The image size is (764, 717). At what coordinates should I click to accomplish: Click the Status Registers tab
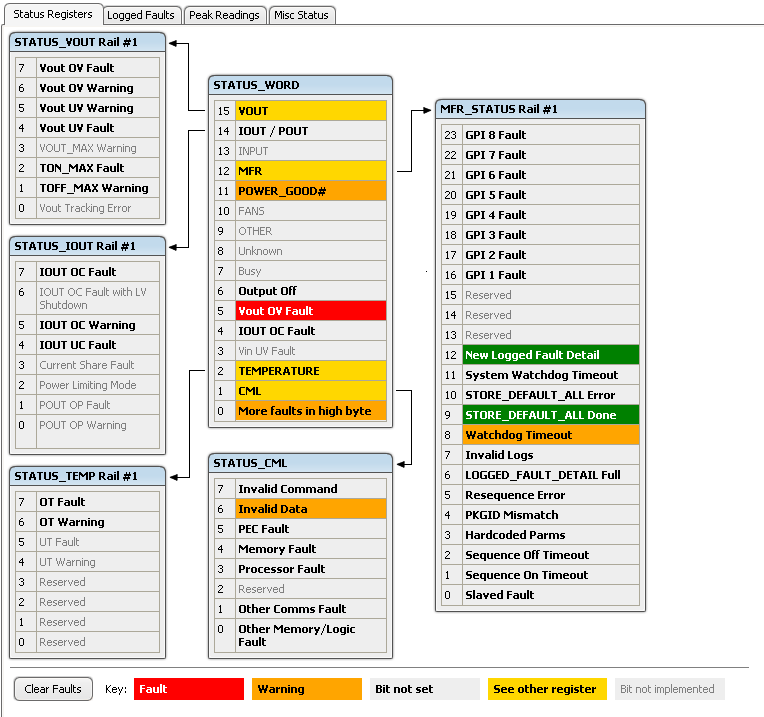(52, 14)
